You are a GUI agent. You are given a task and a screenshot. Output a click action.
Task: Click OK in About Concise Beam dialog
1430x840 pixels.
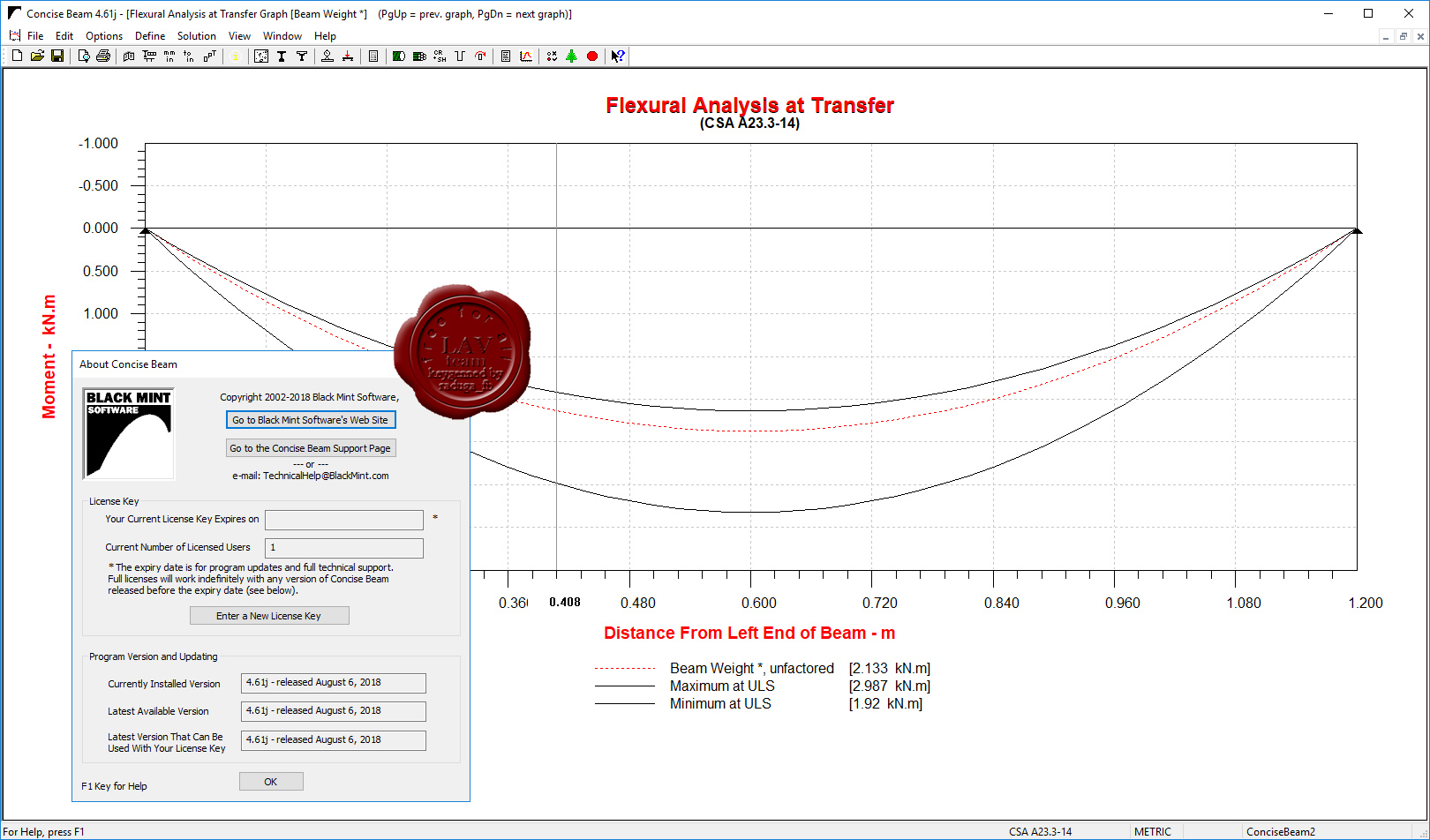tap(271, 782)
